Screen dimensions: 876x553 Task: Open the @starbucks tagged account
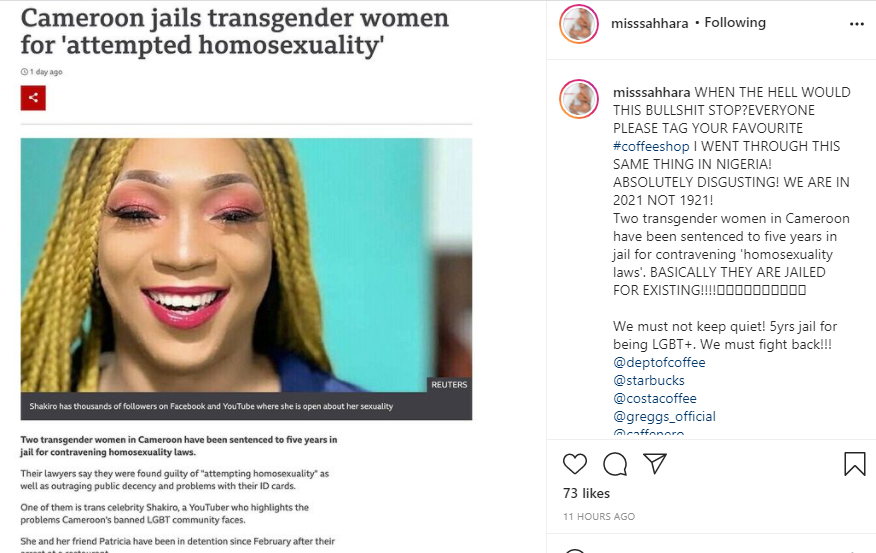[649, 380]
